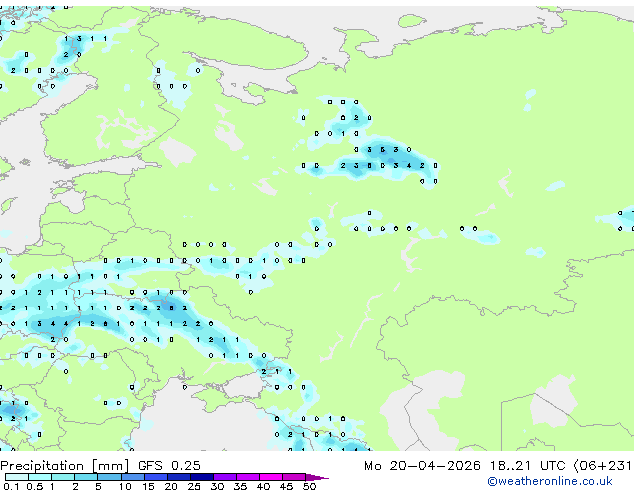The height and width of the screenshot is (490, 634).
Task: Click the legend swatch between 45 and 50
Action: click(x=294, y=477)
